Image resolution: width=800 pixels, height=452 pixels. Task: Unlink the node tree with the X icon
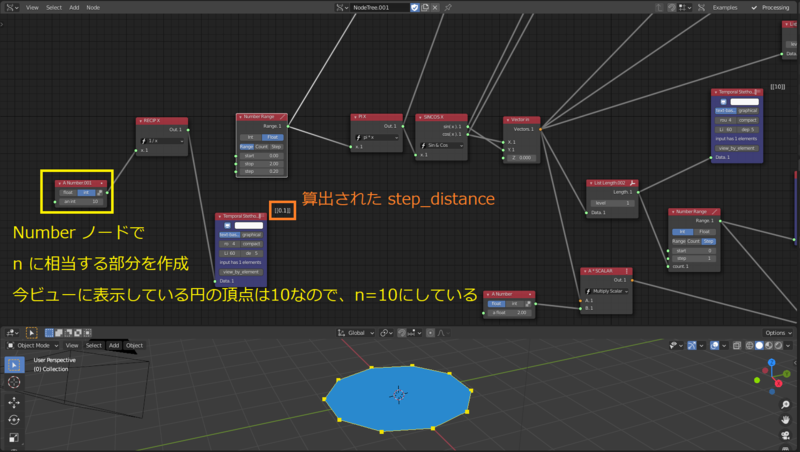point(435,7)
